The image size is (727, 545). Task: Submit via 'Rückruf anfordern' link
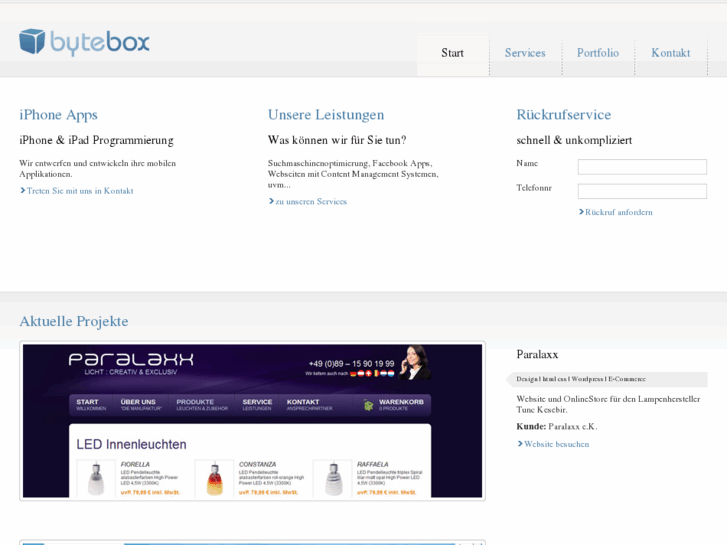click(619, 212)
